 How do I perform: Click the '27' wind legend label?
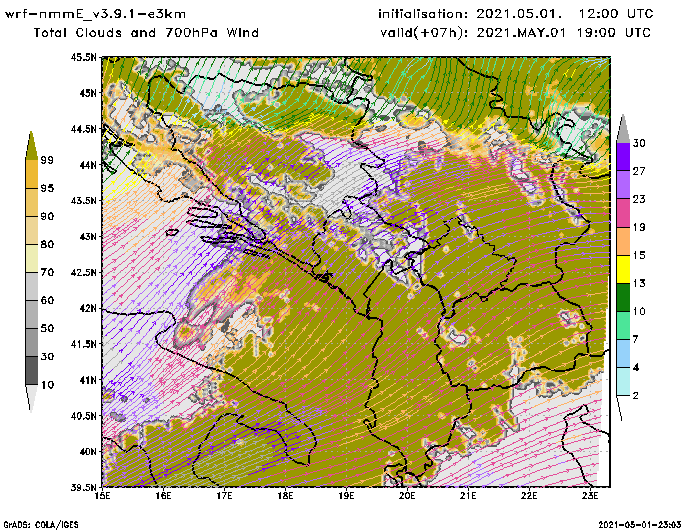click(x=639, y=171)
